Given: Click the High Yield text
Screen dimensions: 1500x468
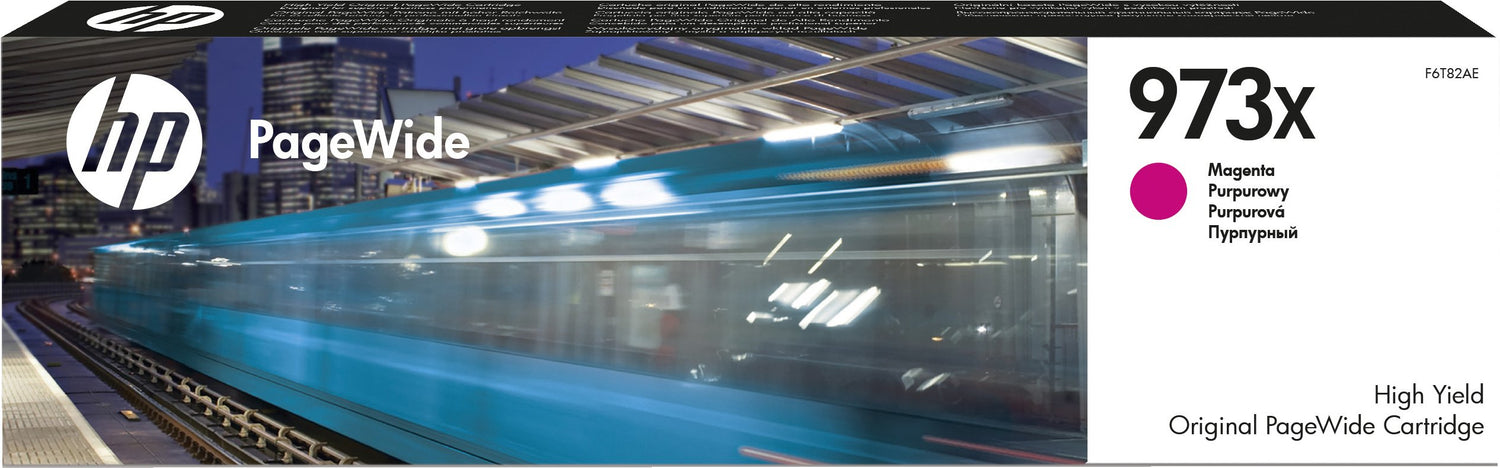Looking at the screenshot, I should [1428, 396].
